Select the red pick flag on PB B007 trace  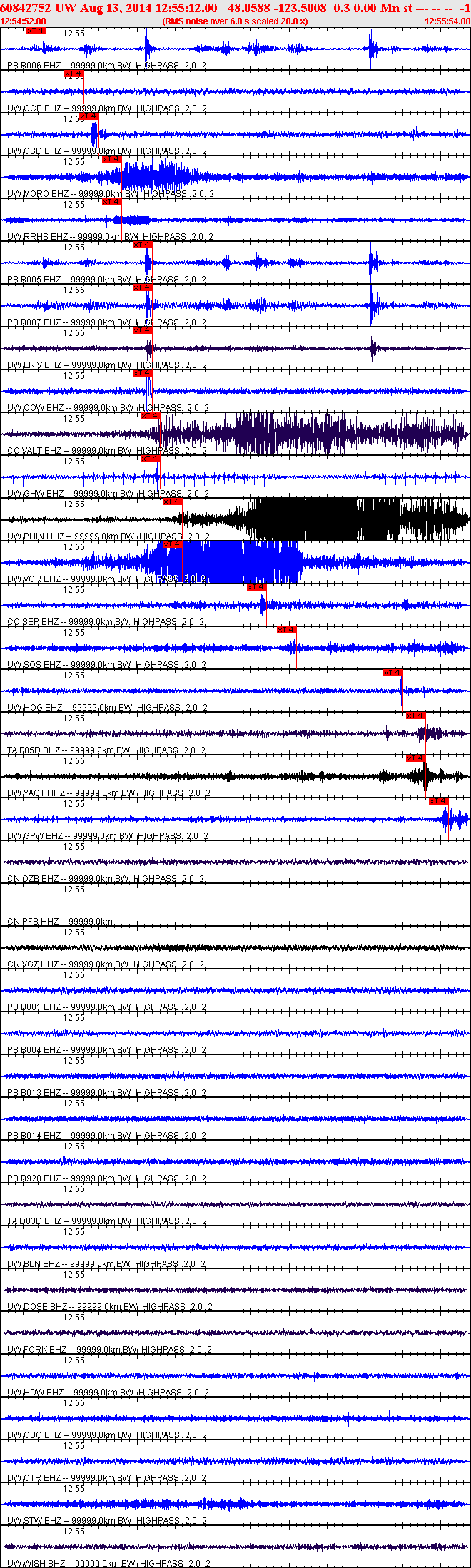142,287
